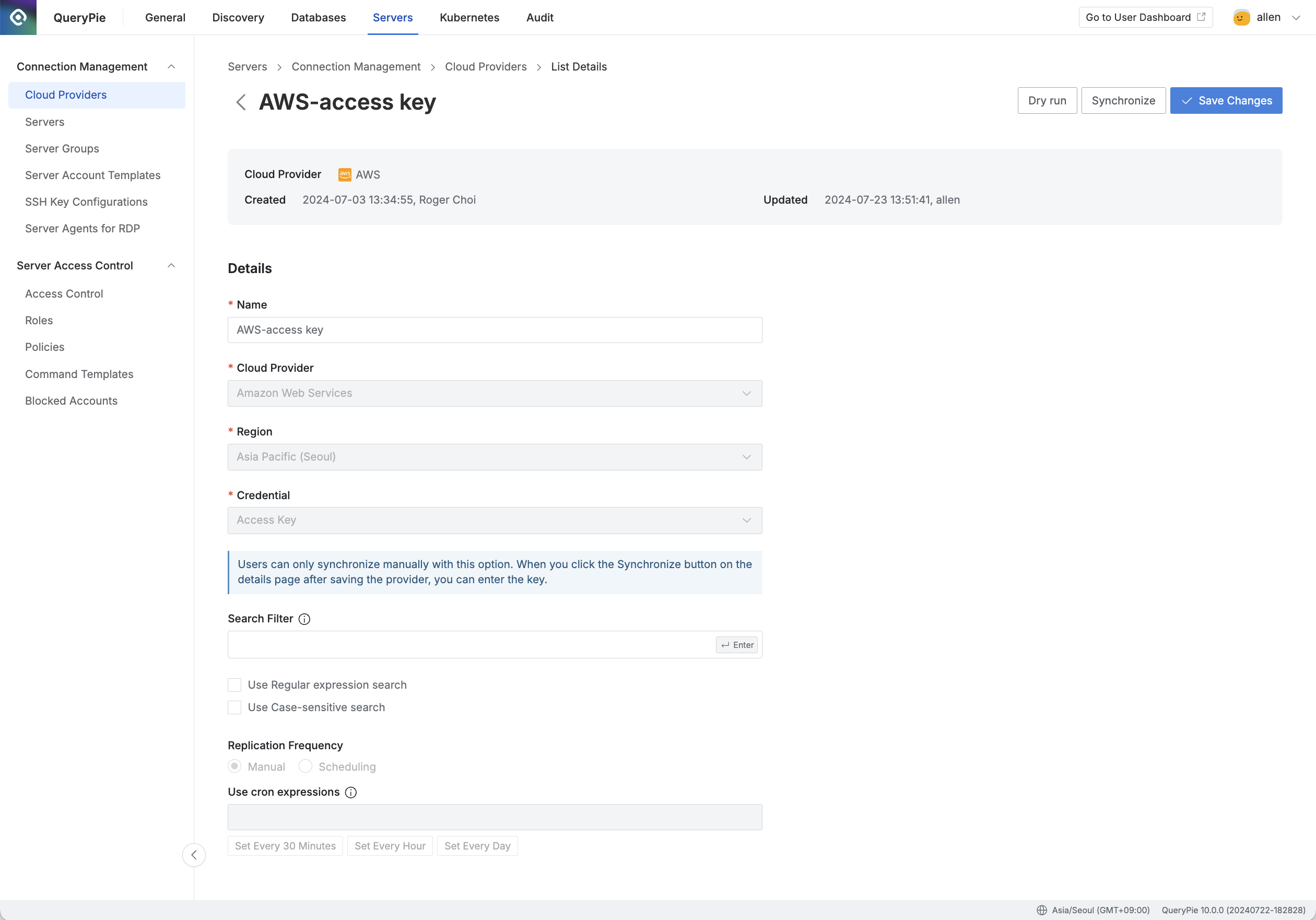Screen dimensions: 1316x920
Task: Select the Manual replication radio button
Action: (234, 766)
